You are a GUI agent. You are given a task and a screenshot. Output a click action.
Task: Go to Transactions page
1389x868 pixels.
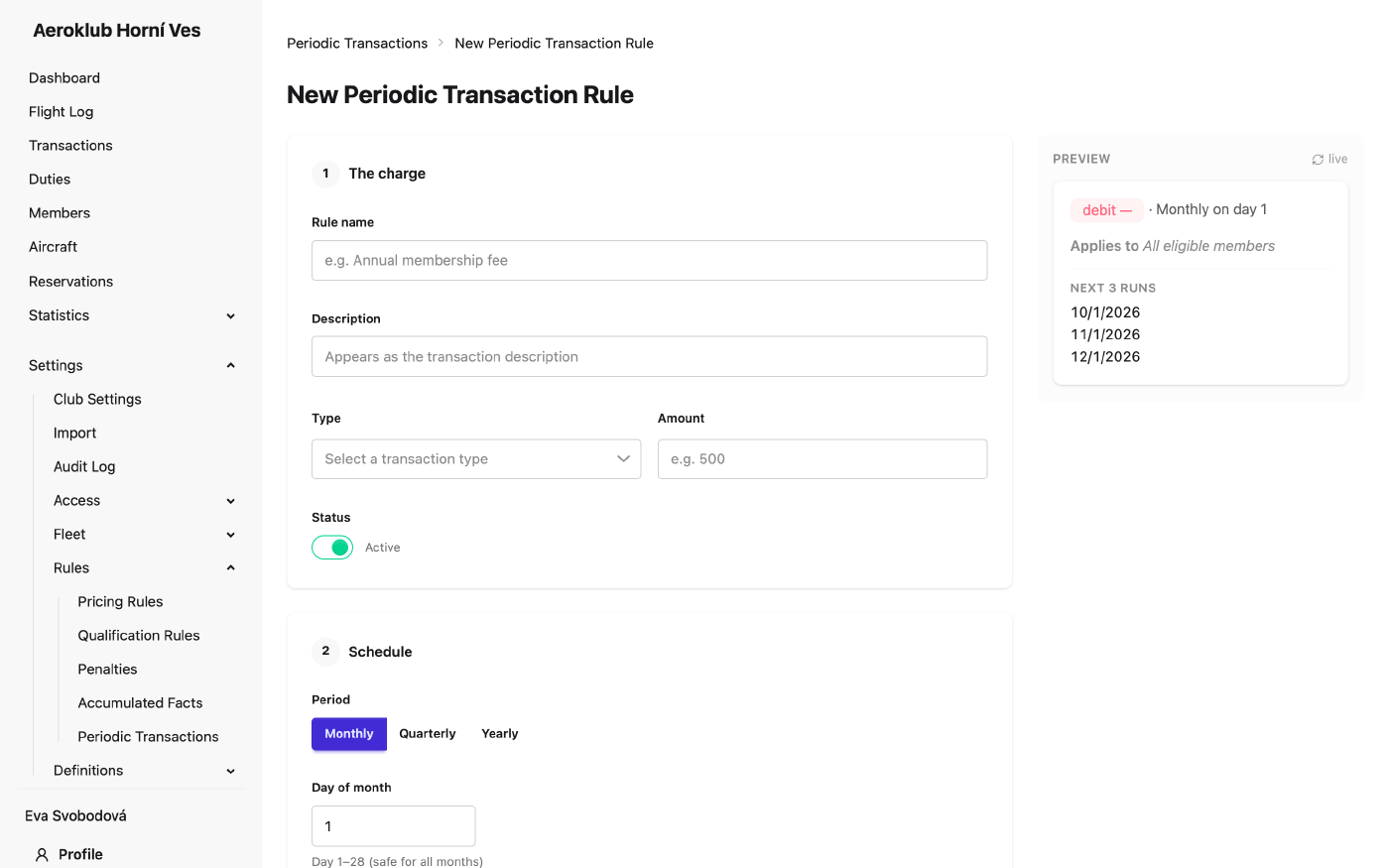tap(70, 146)
